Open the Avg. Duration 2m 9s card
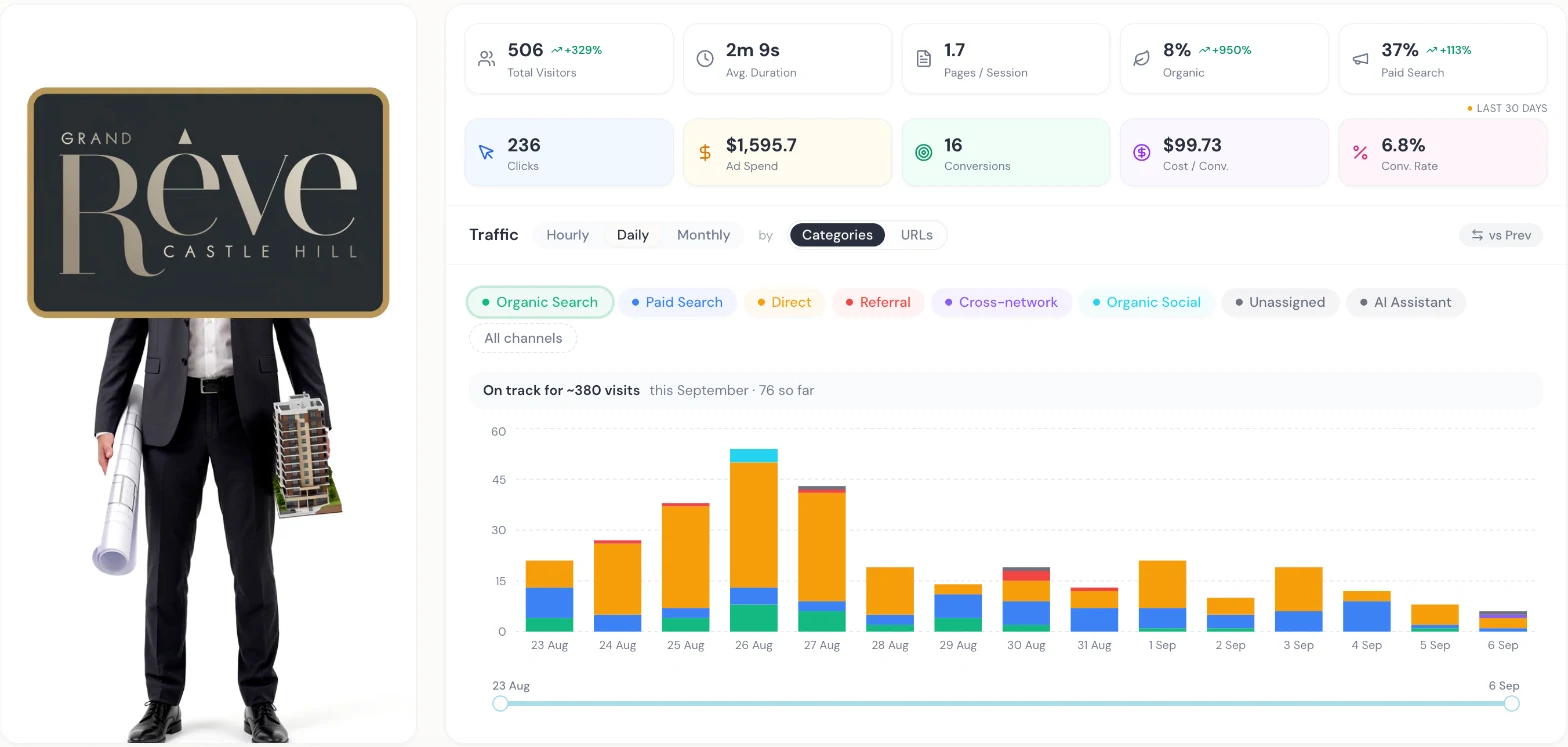Image resolution: width=1568 pixels, height=747 pixels. coord(787,59)
